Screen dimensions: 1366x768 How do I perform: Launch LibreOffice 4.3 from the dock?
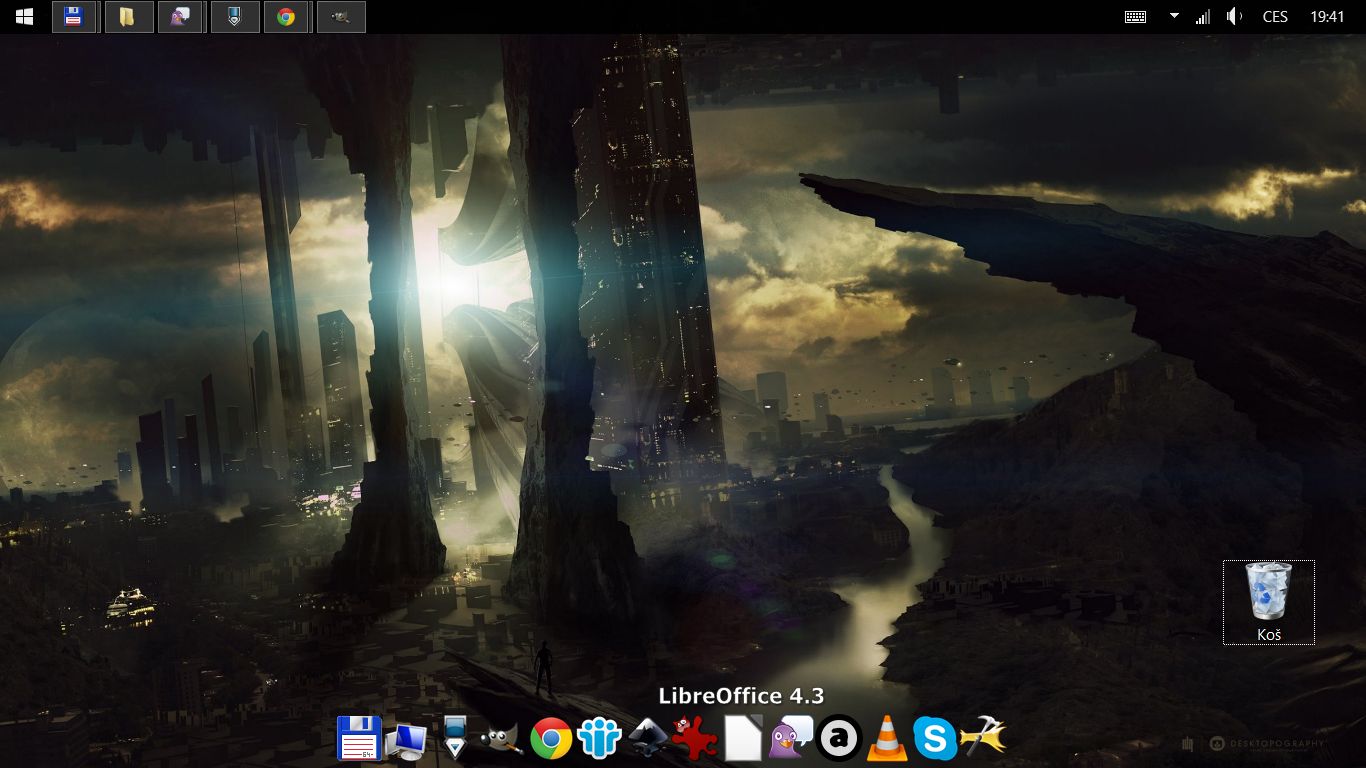click(743, 739)
